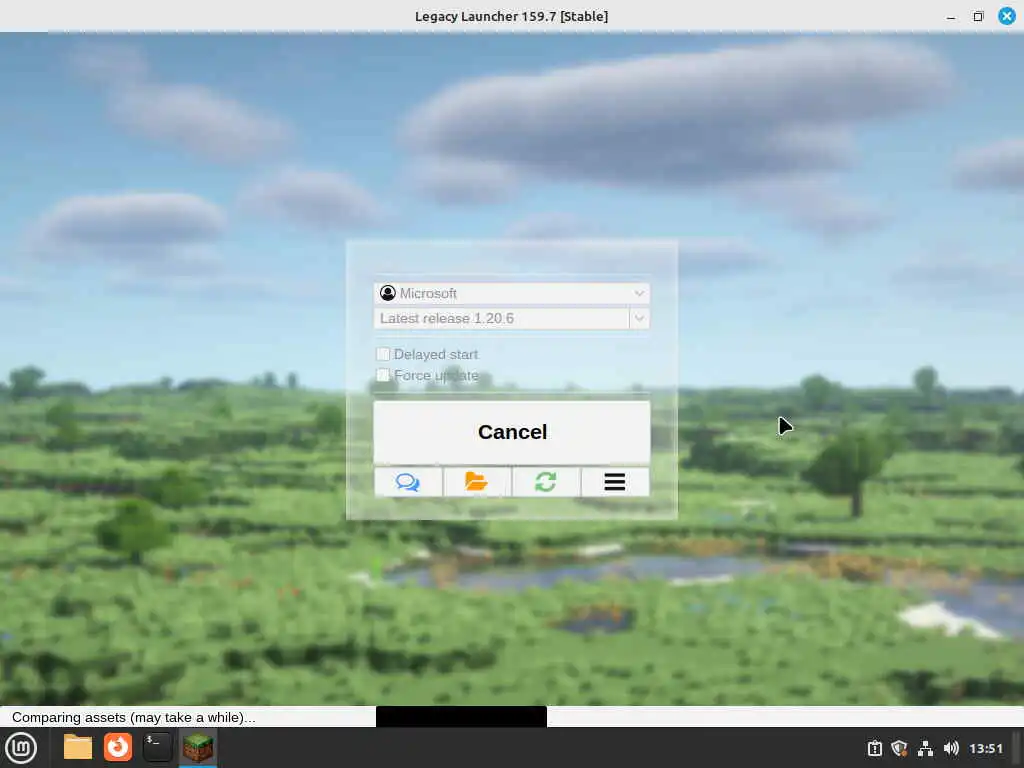Open the hamburger settings menu icon

pos(615,482)
